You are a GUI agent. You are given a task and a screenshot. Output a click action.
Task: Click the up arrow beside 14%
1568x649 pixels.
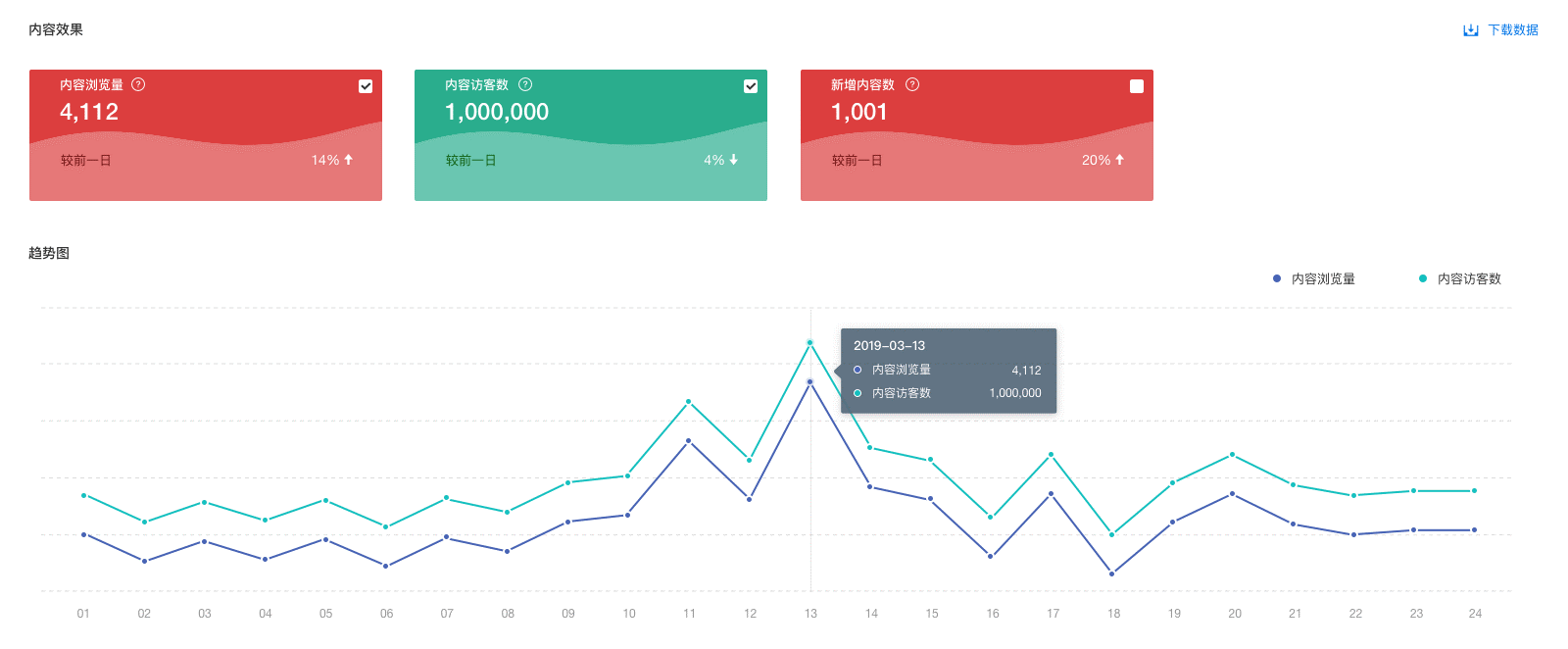[348, 160]
